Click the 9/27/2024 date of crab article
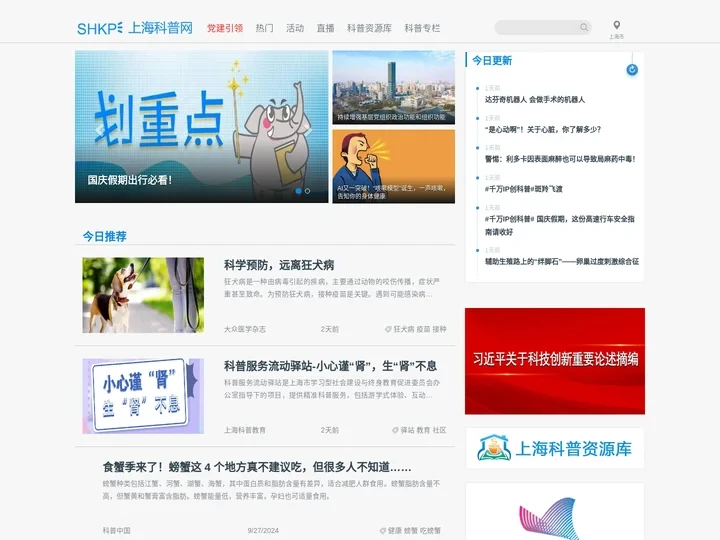The width and height of the screenshot is (720, 540). [x=263, y=530]
